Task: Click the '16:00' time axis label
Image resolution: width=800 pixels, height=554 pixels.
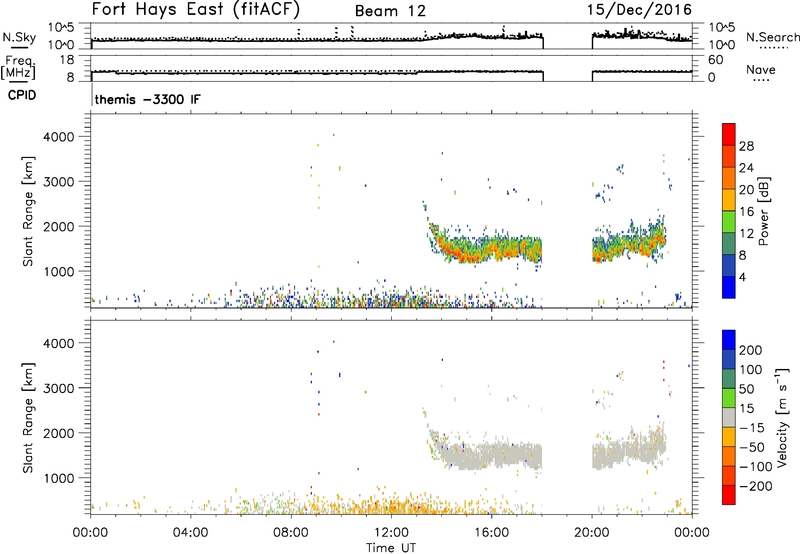Action: (491, 533)
